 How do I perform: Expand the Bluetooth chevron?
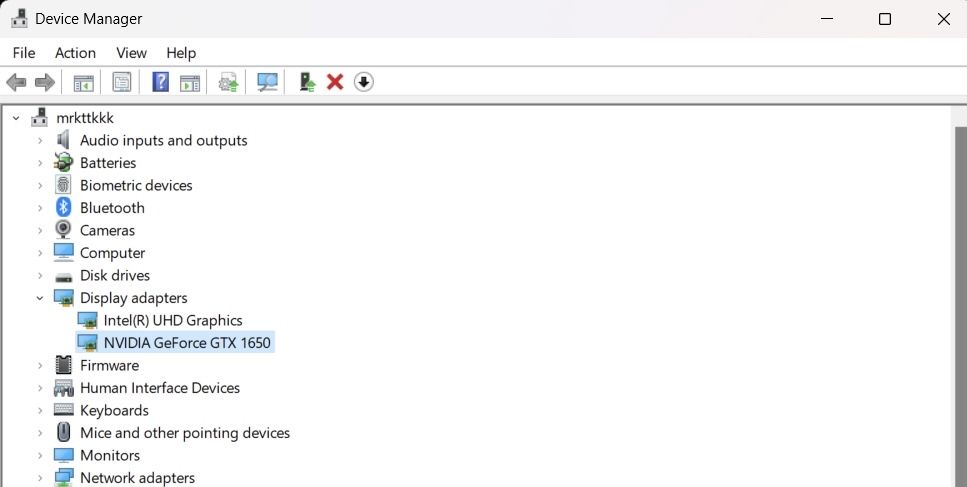pos(39,208)
